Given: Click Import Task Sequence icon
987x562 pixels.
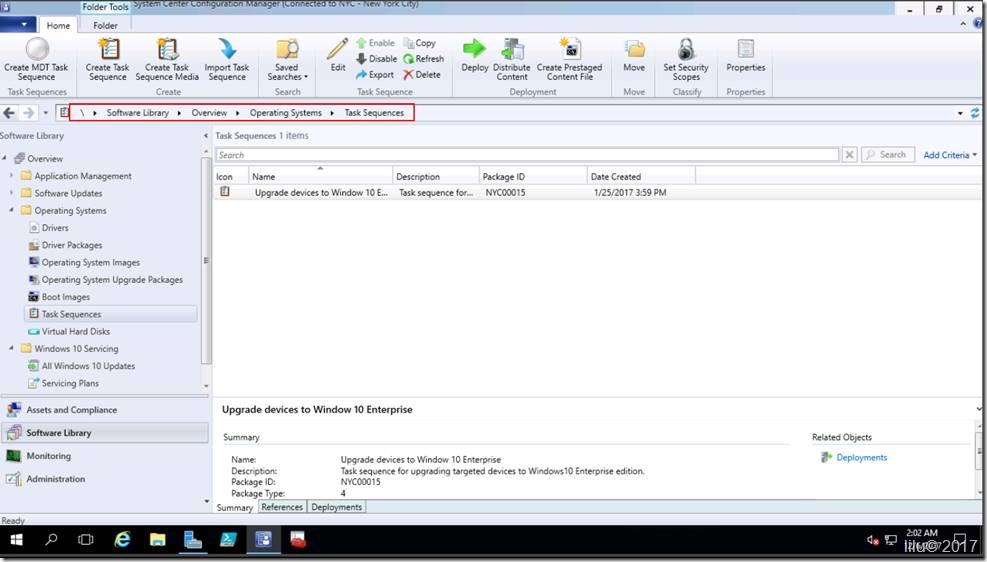Looking at the screenshot, I should (x=227, y=49).
